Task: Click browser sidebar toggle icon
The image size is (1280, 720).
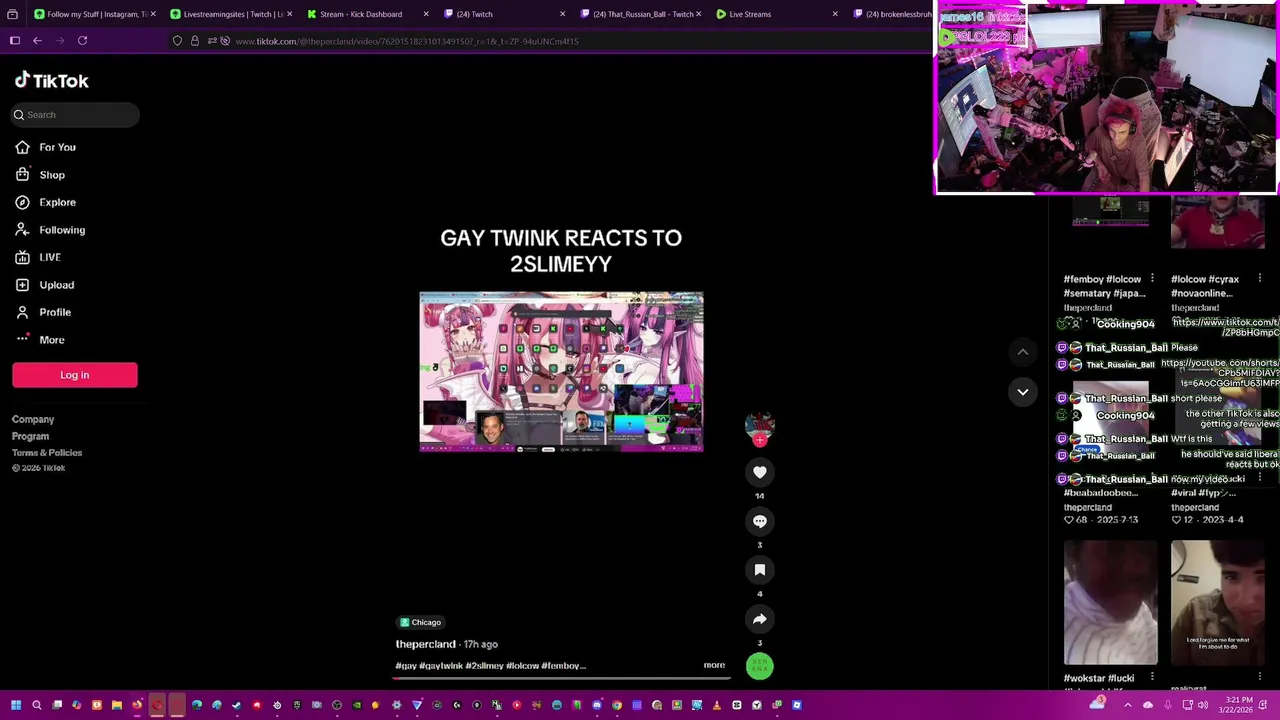Action: (15, 41)
